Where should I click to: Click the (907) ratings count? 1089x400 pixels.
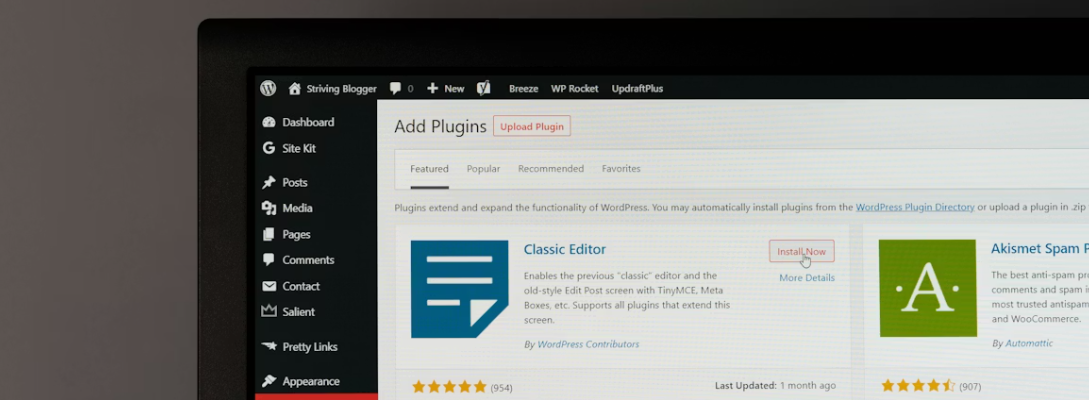coord(970,386)
